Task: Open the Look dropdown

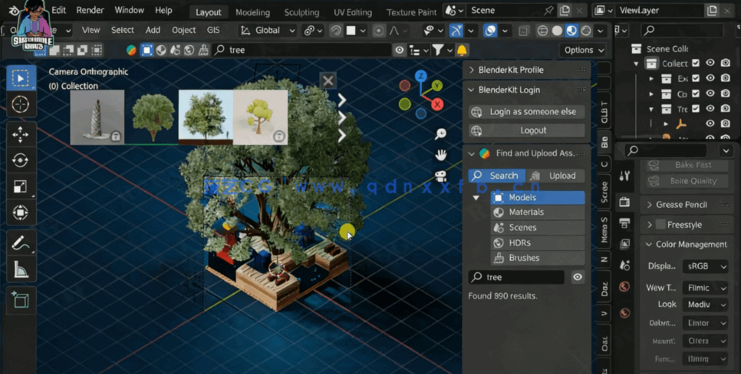Action: tap(706, 305)
